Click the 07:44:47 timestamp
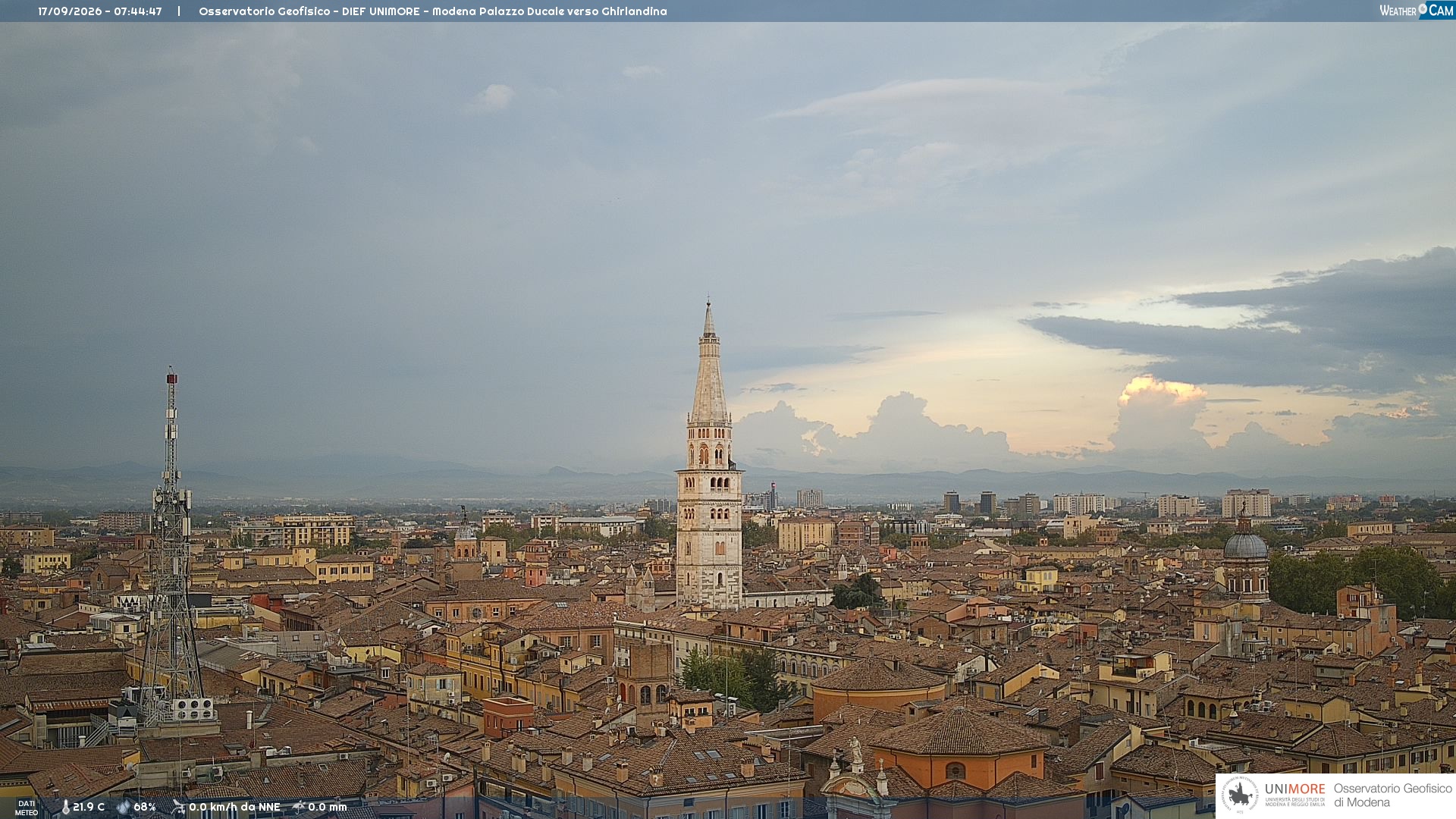1456x819 pixels. (138, 11)
